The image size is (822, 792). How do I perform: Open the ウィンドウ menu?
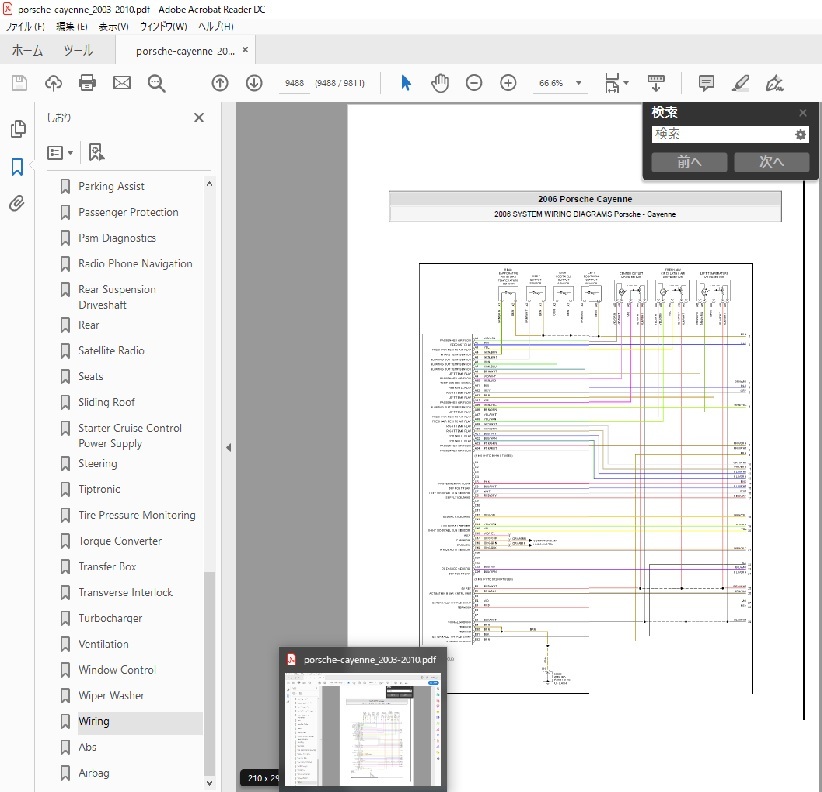[164, 26]
